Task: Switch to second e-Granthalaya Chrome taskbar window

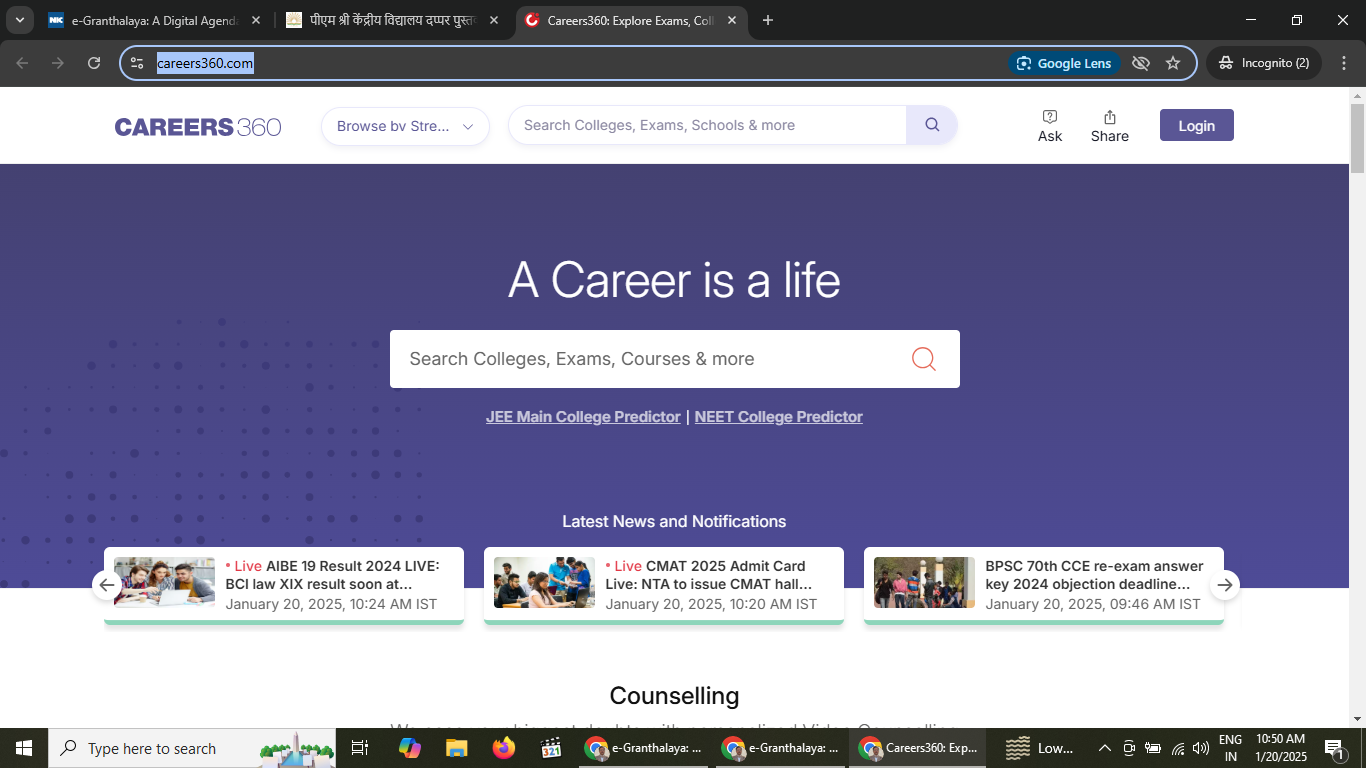Action: pos(782,748)
